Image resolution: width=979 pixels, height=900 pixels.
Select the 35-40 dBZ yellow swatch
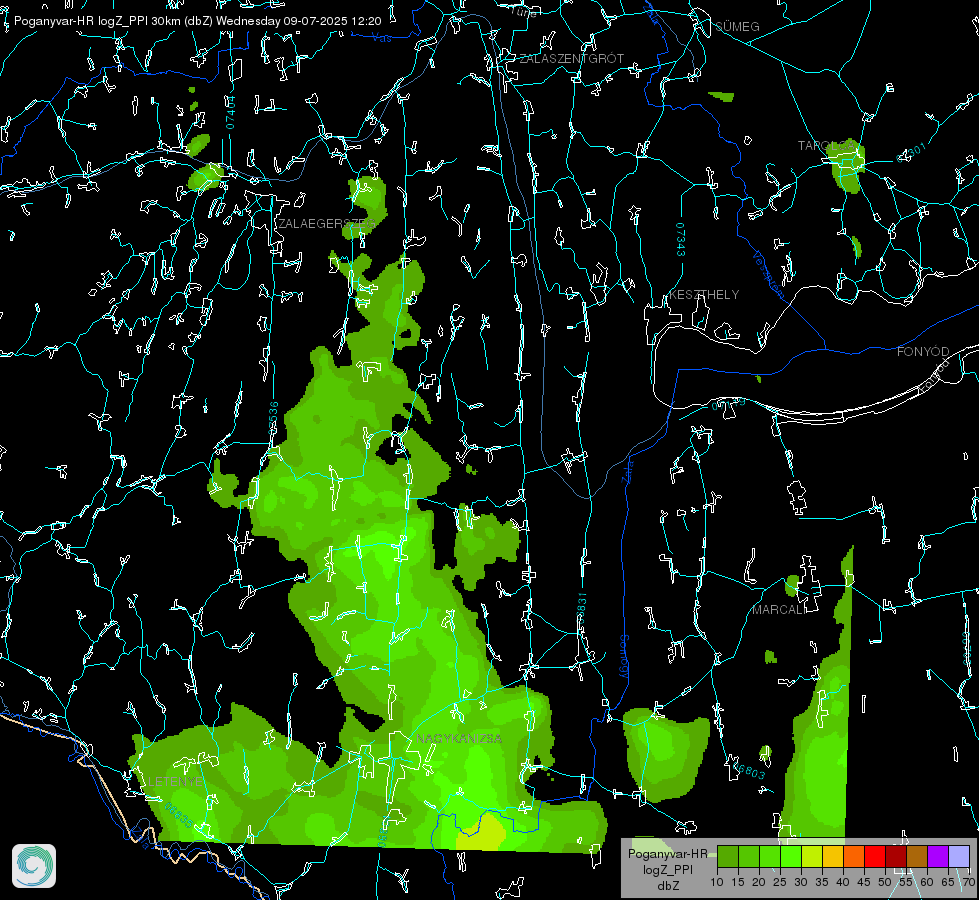tap(833, 856)
